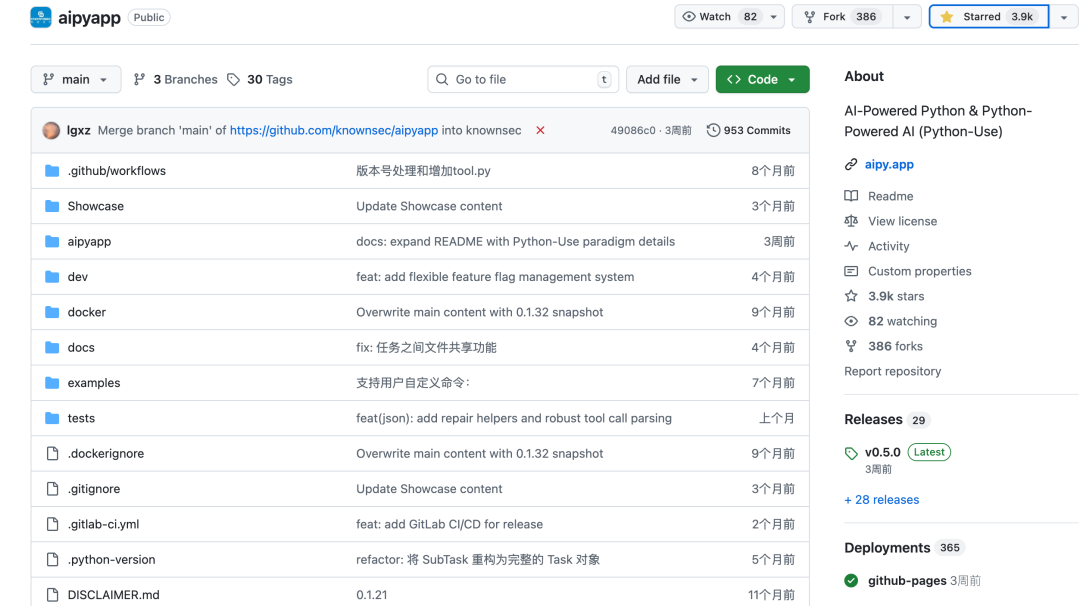Click the tag icon next to v0.5.0

(851, 452)
